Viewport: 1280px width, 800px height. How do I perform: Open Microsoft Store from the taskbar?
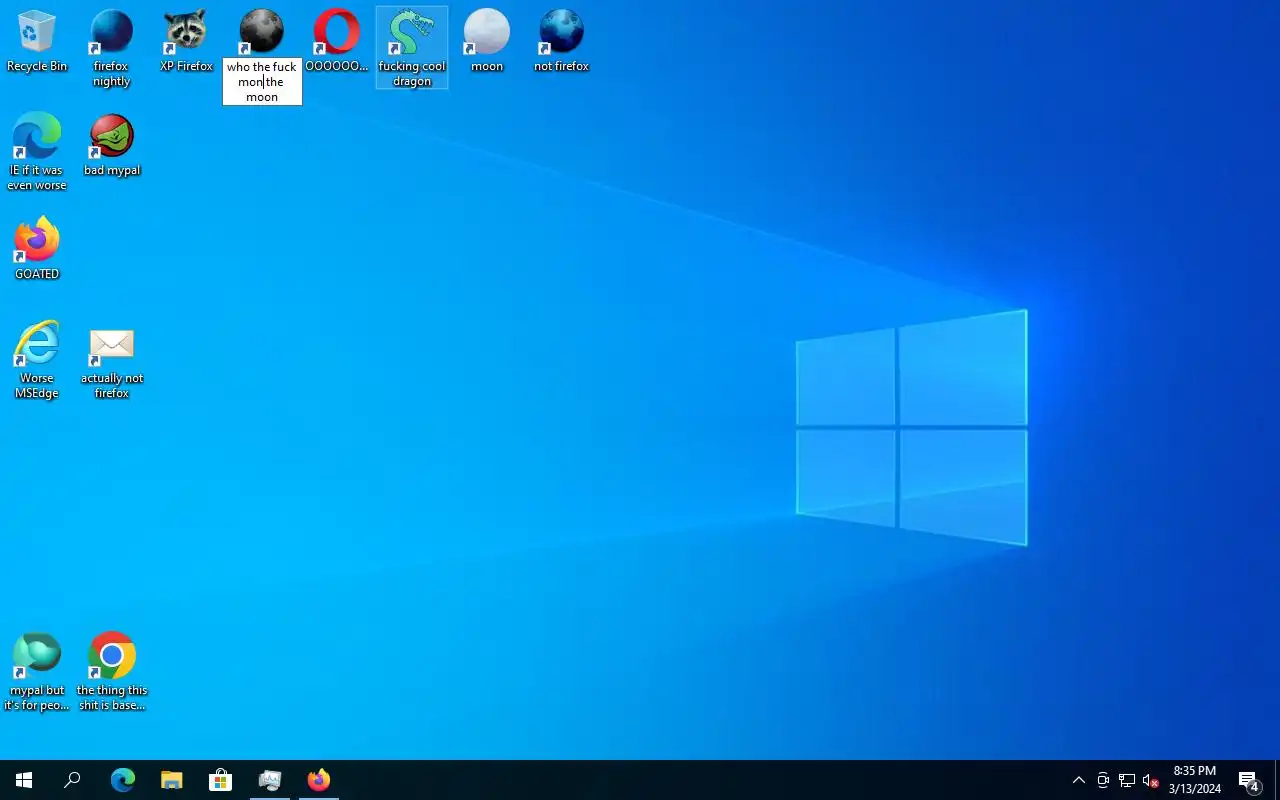pyautogui.click(x=220, y=780)
